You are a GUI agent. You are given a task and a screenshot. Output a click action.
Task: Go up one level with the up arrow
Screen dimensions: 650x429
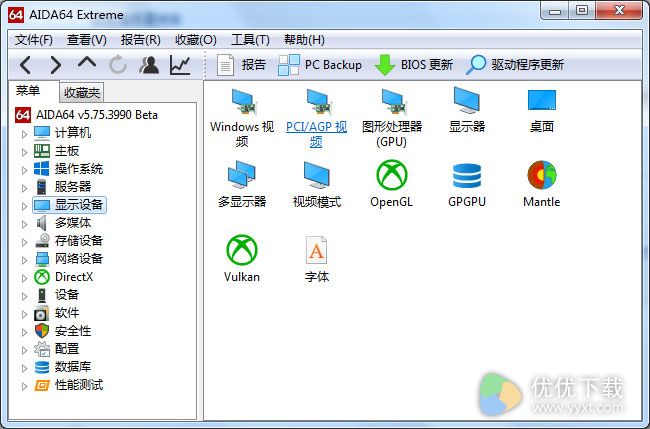87,63
